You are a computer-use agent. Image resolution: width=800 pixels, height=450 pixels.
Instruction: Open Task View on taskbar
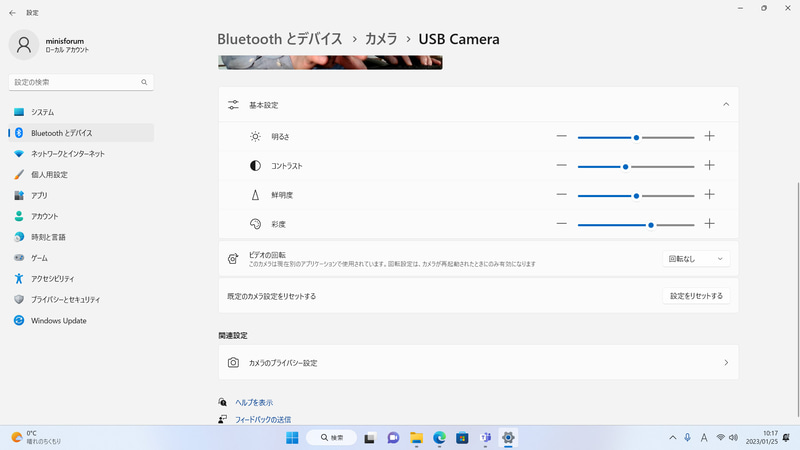[369, 438]
